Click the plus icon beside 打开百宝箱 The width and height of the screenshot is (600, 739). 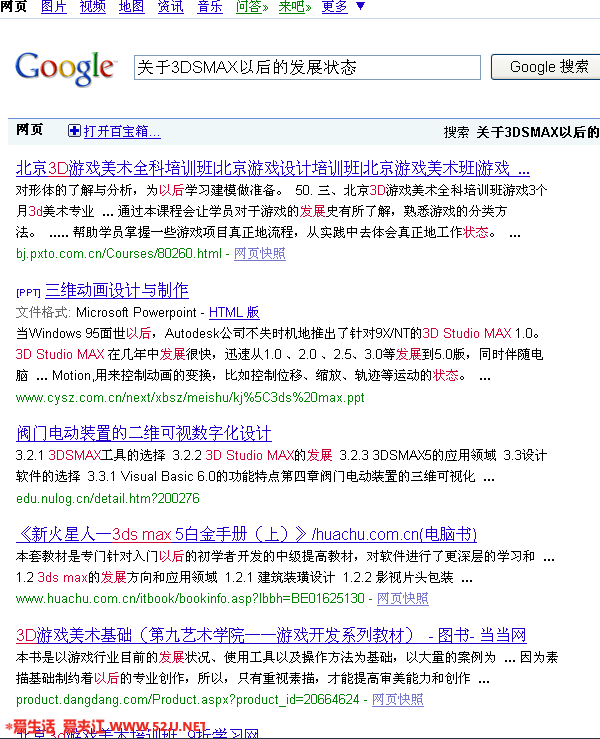click(74, 131)
